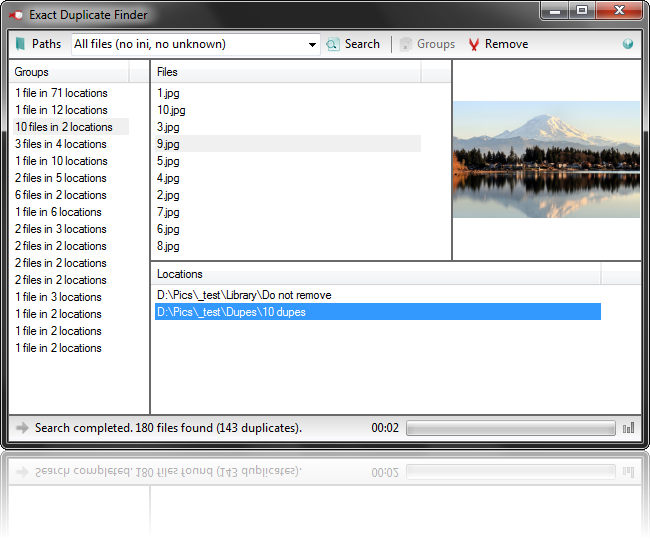Viewport: 650px width, 540px height.
Task: Click the statistics bars icon in status bar
Action: pyautogui.click(x=629, y=428)
